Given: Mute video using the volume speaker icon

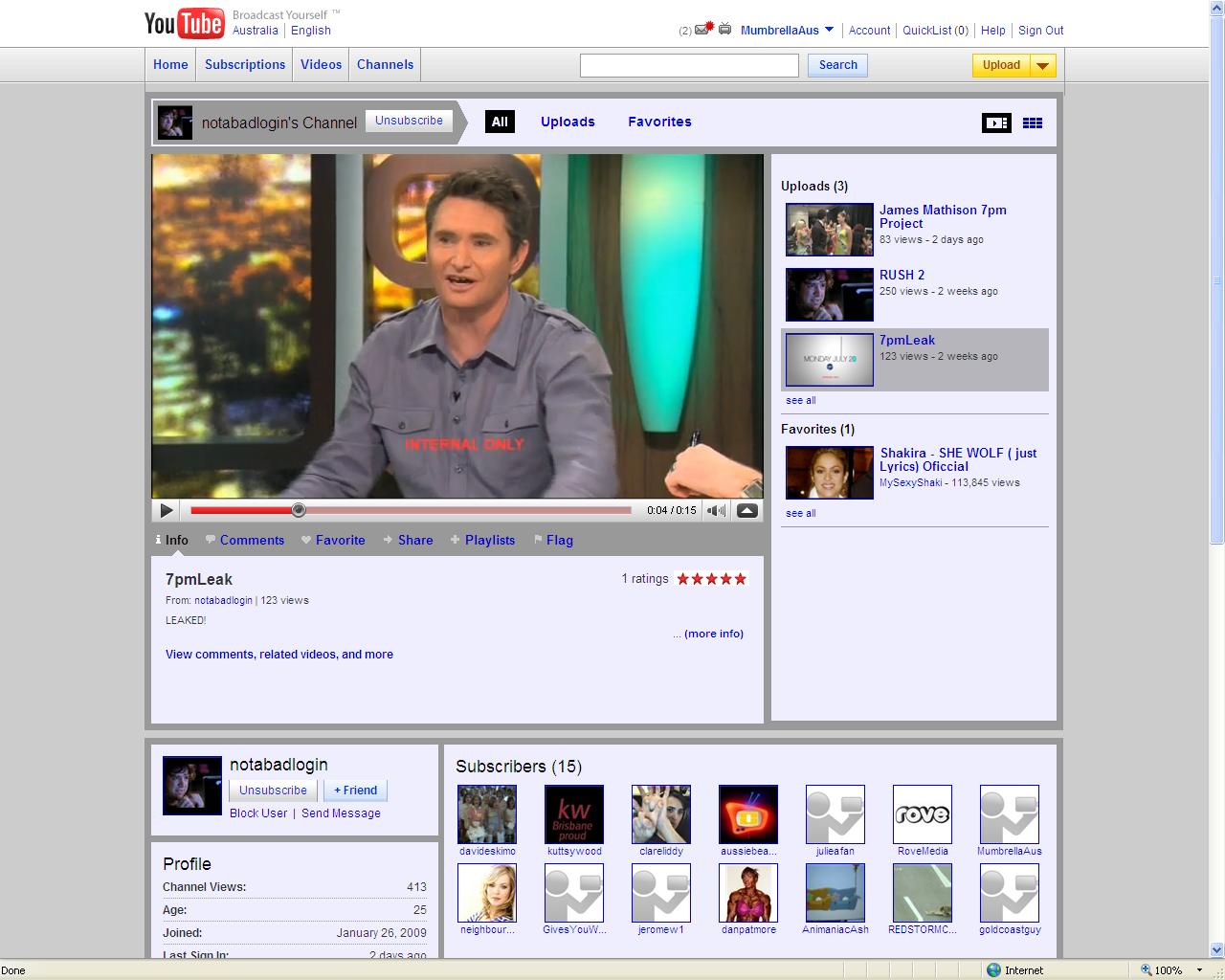Looking at the screenshot, I should click(716, 510).
